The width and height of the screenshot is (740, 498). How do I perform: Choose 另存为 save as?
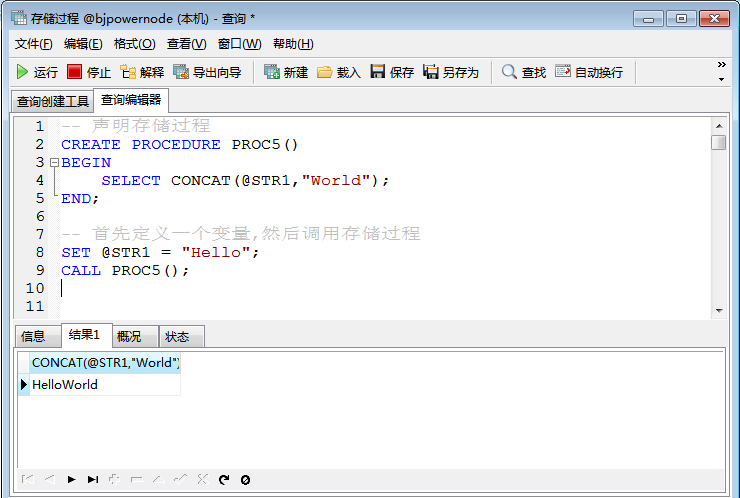coord(451,72)
